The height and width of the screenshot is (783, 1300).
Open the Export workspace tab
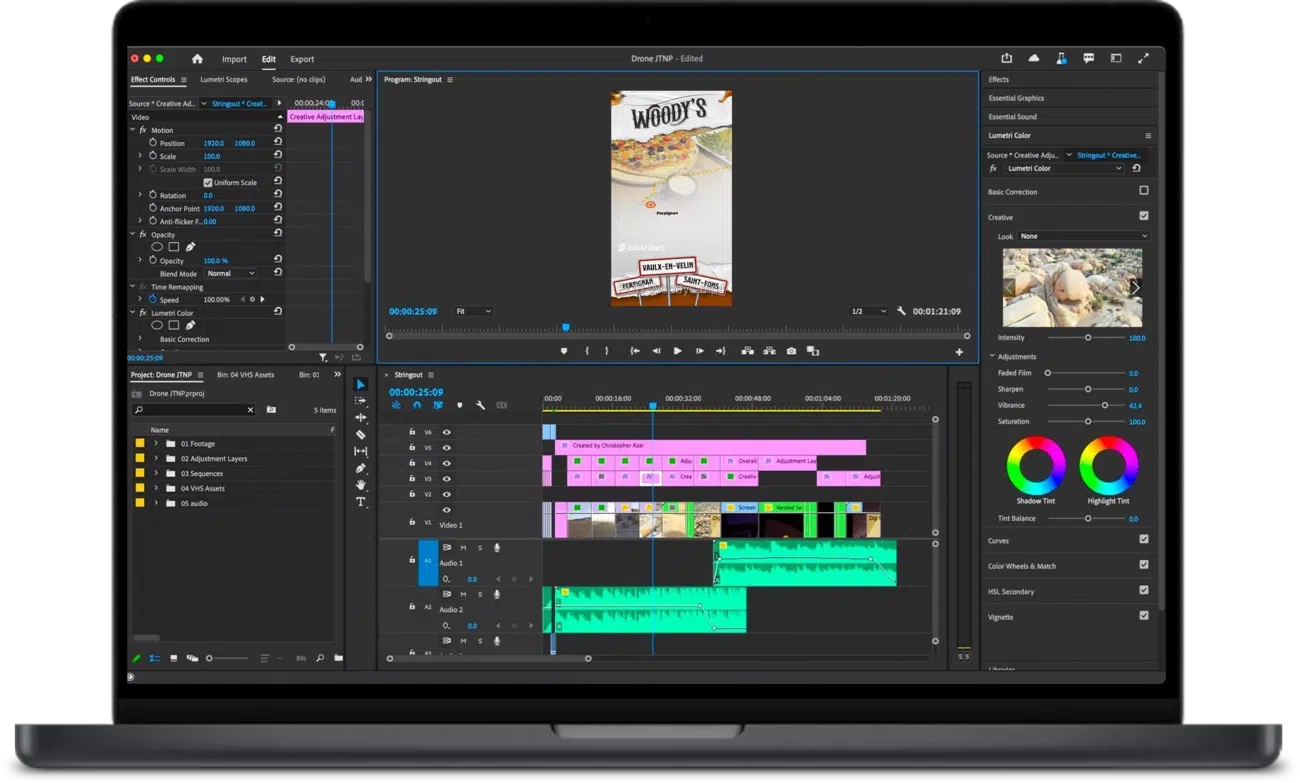point(302,59)
